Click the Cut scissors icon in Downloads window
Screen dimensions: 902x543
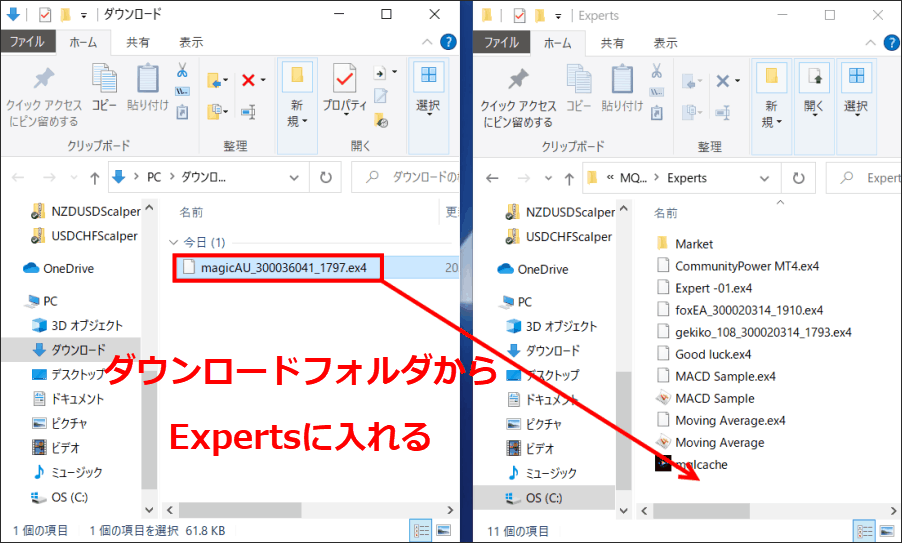tap(182, 71)
